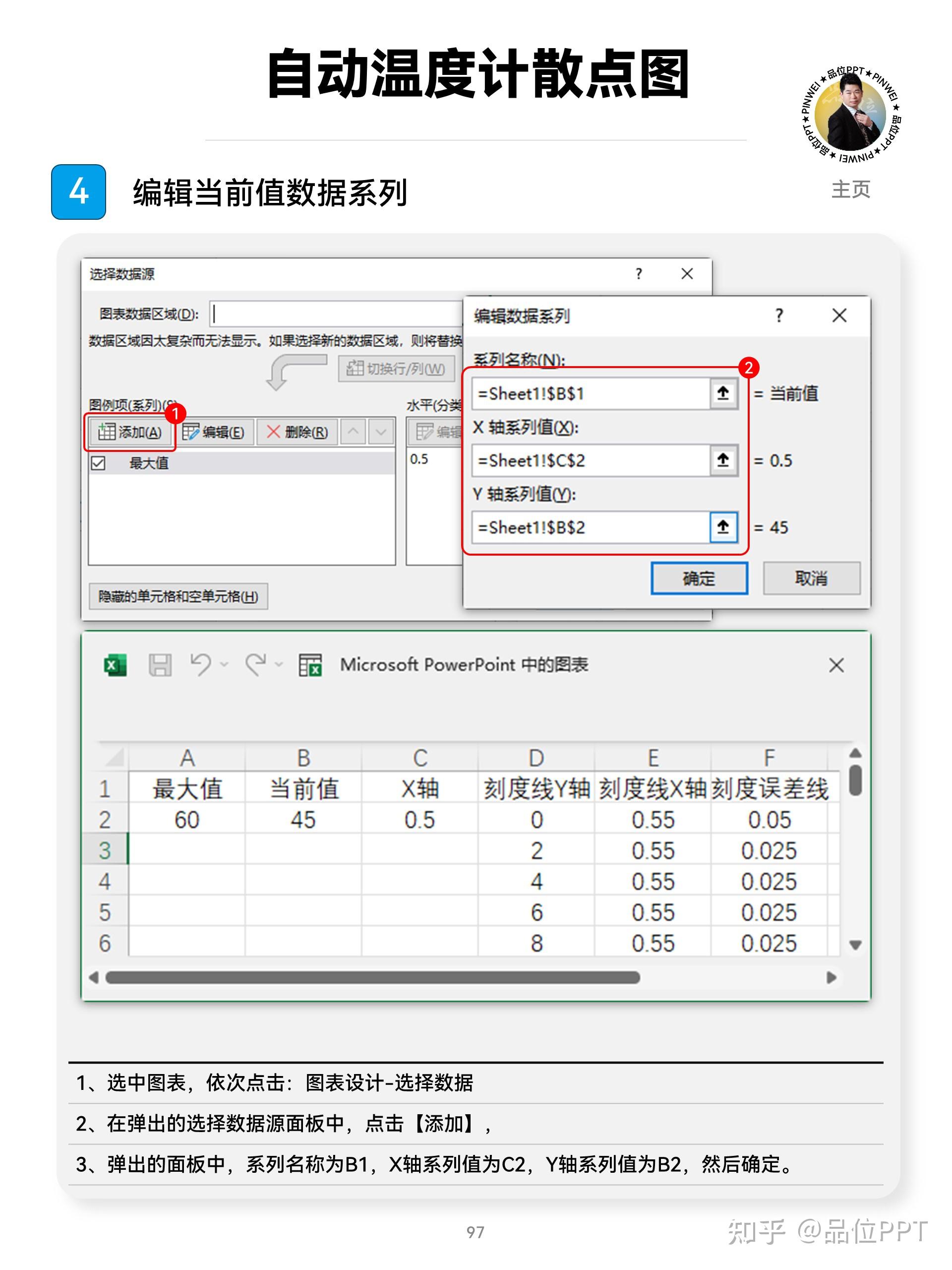Click range selector for Y axis values
Viewport: 952px width, 1270px height.
click(722, 526)
